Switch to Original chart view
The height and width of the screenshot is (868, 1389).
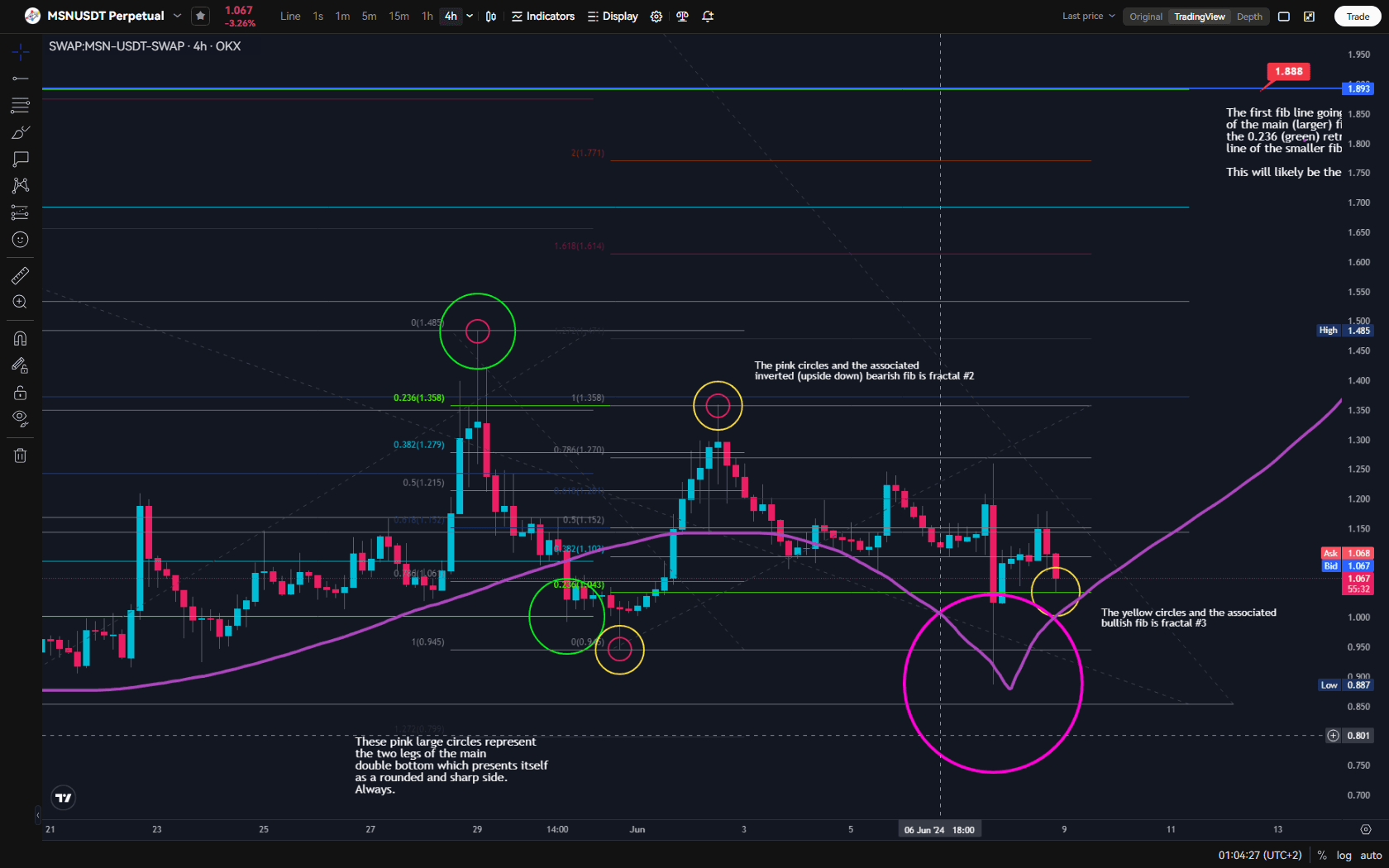click(x=1146, y=17)
